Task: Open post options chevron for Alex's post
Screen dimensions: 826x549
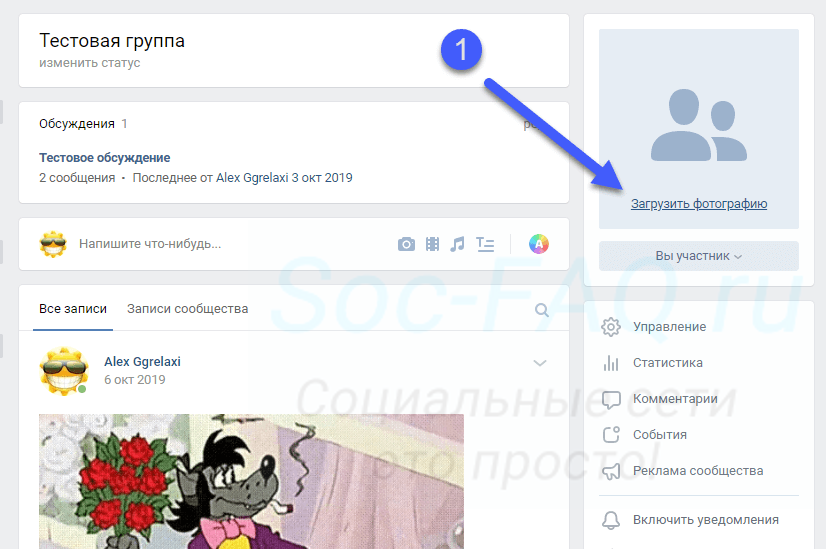Action: pos(540,363)
